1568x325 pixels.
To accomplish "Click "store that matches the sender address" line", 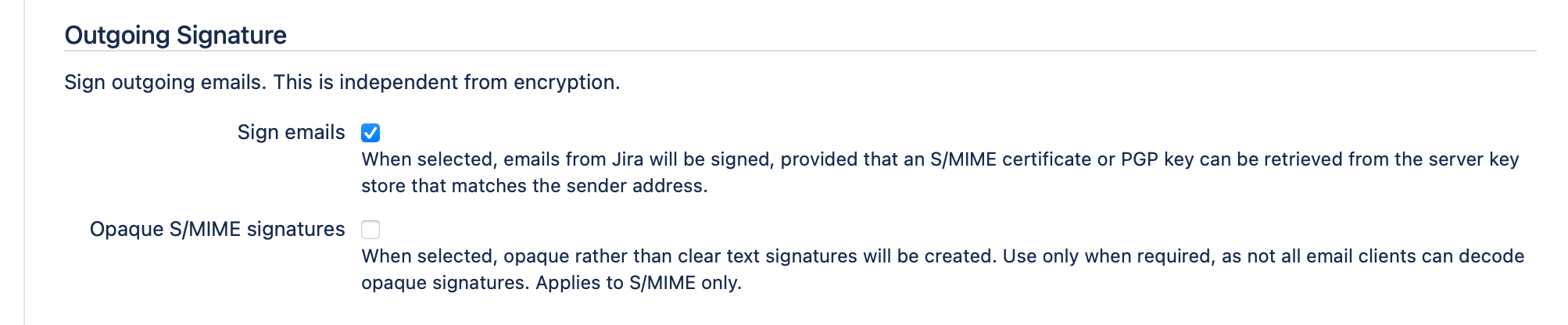I will [x=534, y=187].
